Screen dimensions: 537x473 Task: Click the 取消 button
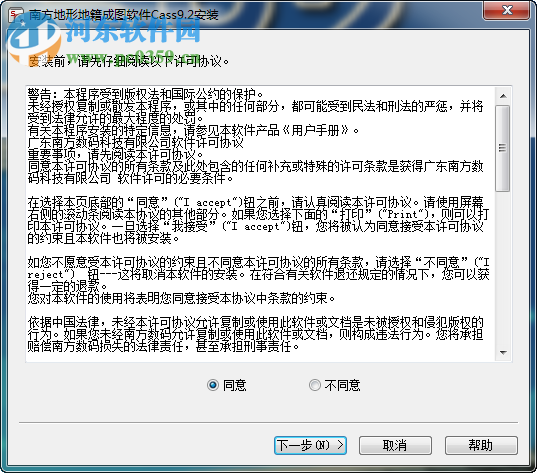point(395,445)
